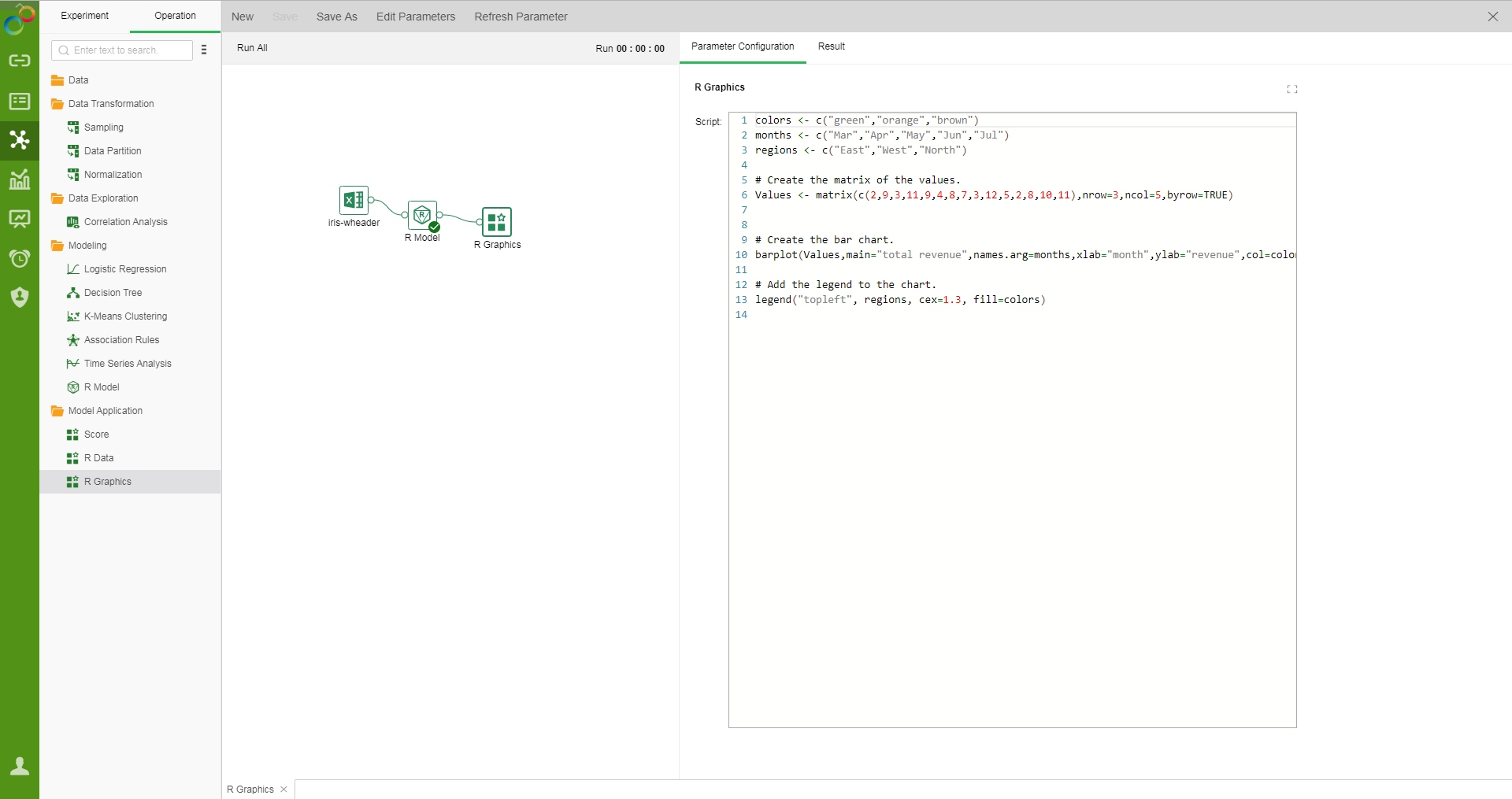
Task: Expand the script editor to fullscreen
Action: pos(1291,89)
